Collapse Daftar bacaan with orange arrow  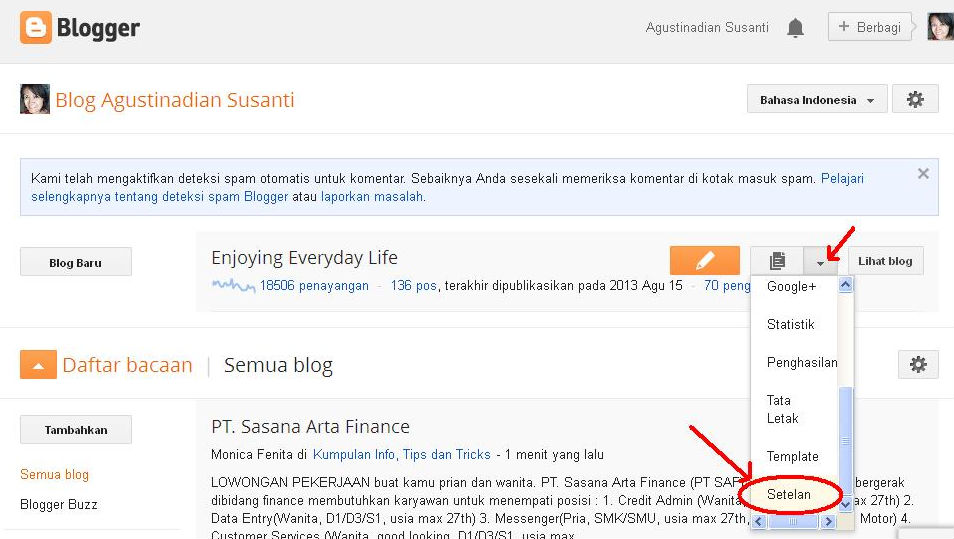38,364
